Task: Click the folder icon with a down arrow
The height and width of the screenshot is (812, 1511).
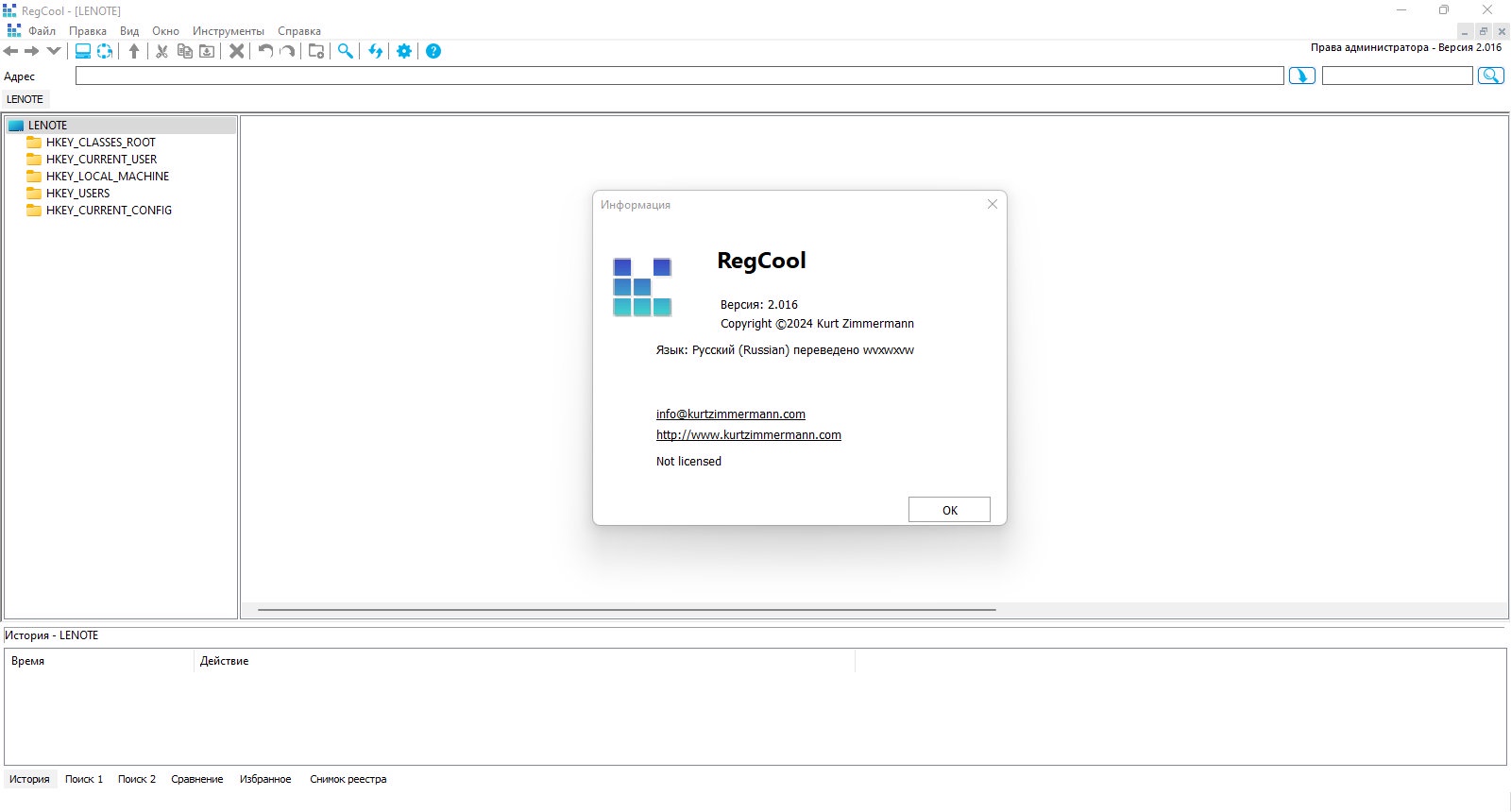Action: pyautogui.click(x=207, y=51)
